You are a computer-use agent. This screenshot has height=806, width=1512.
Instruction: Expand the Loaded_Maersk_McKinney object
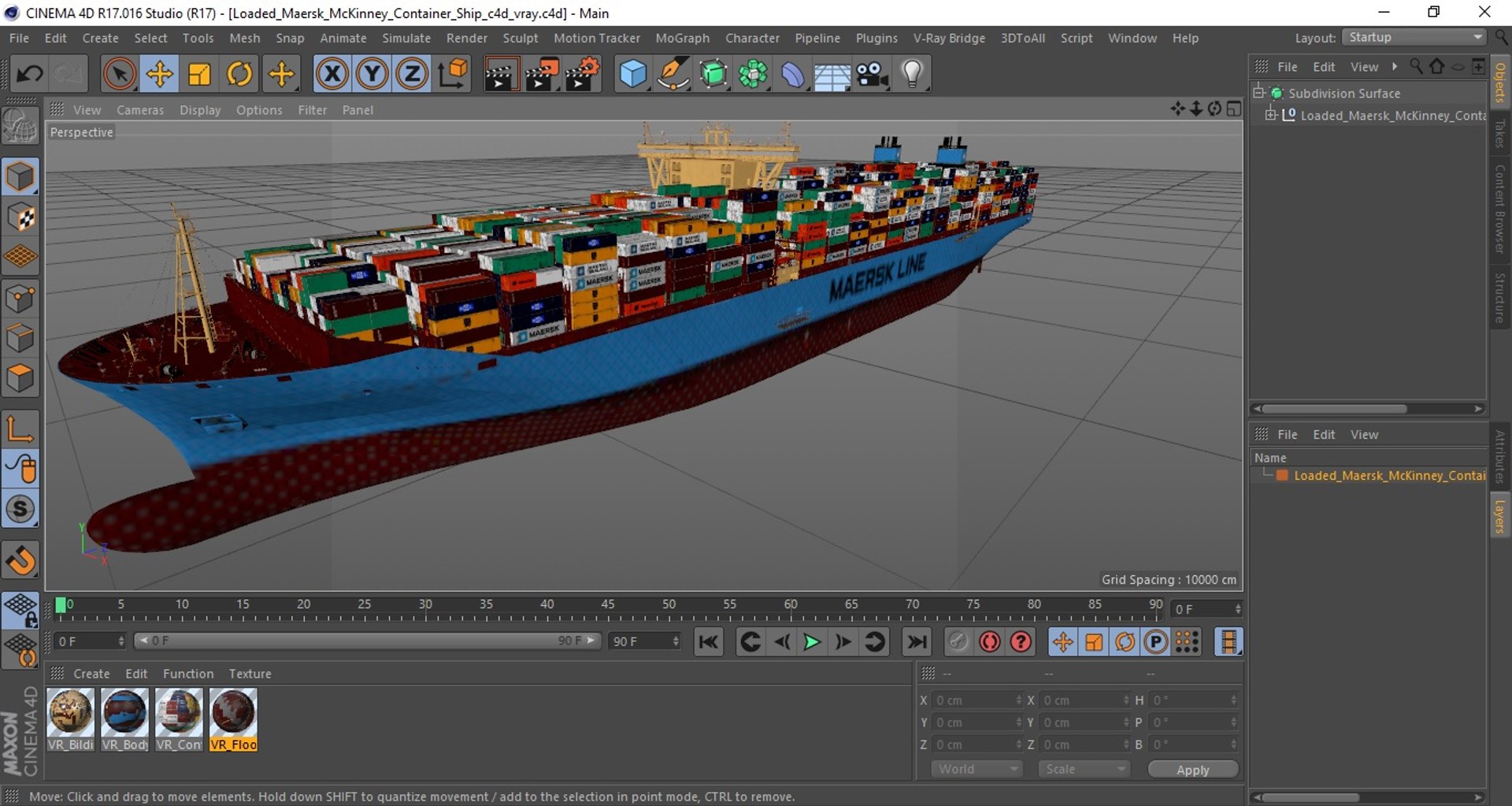coord(1270,115)
